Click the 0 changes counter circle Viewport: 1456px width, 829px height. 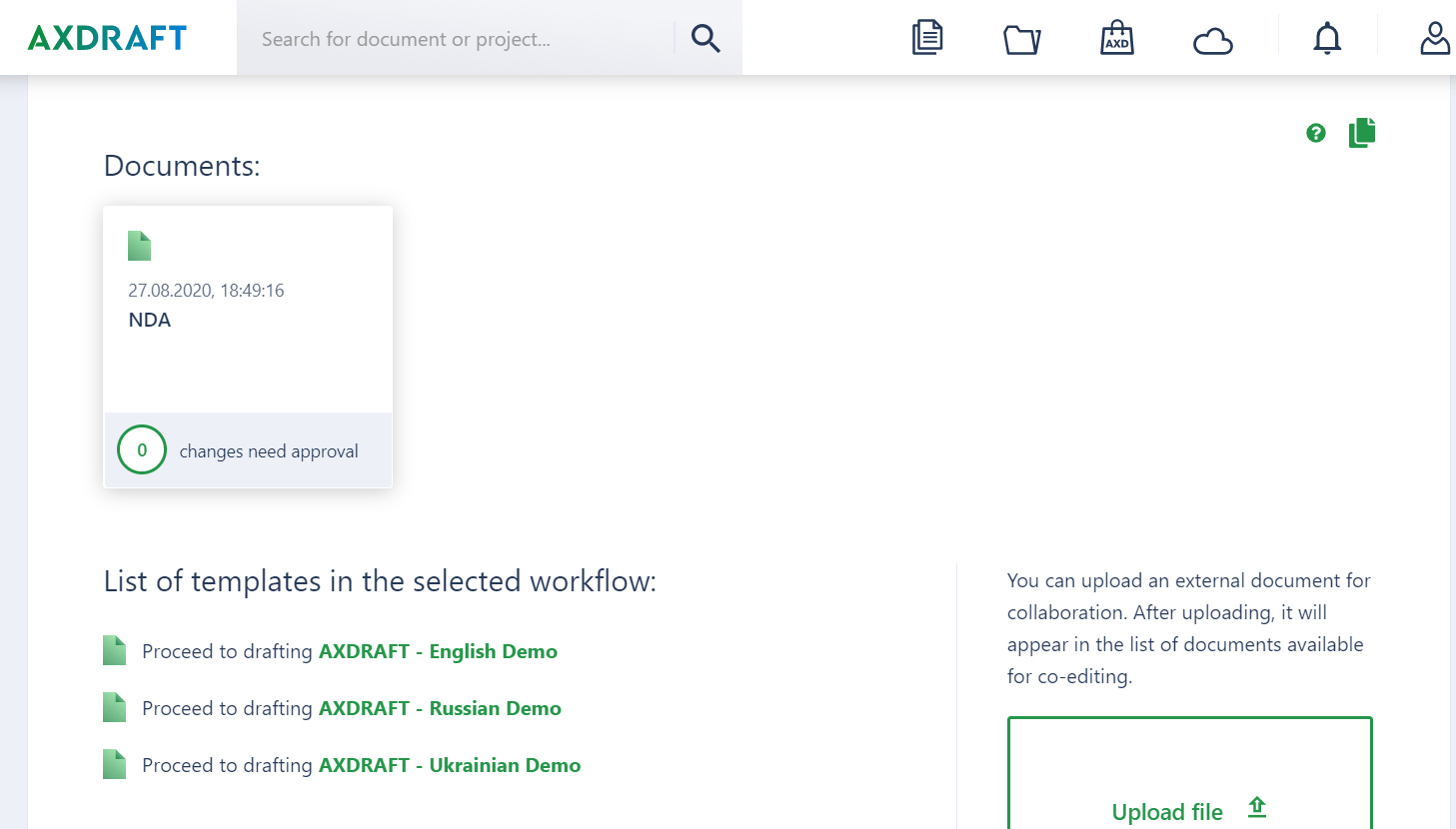[x=142, y=449]
